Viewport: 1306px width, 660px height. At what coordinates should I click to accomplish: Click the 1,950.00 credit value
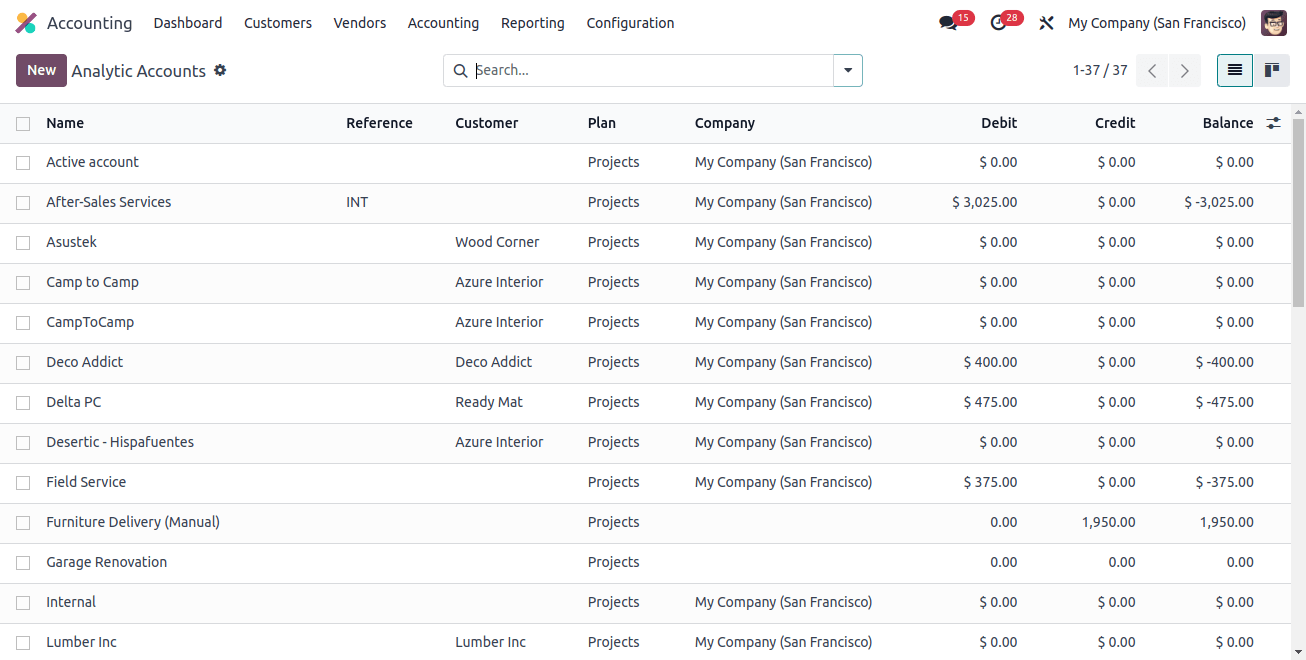1109,522
